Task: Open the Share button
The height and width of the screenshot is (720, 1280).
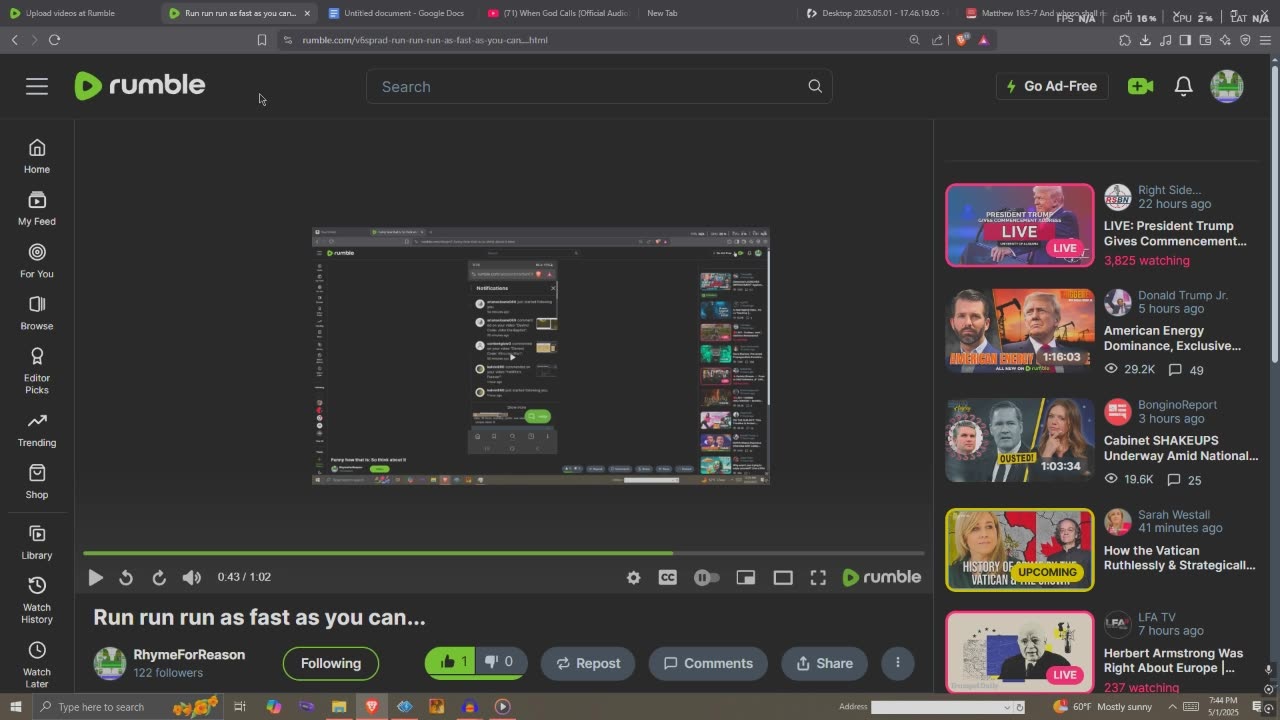Action: (x=824, y=663)
